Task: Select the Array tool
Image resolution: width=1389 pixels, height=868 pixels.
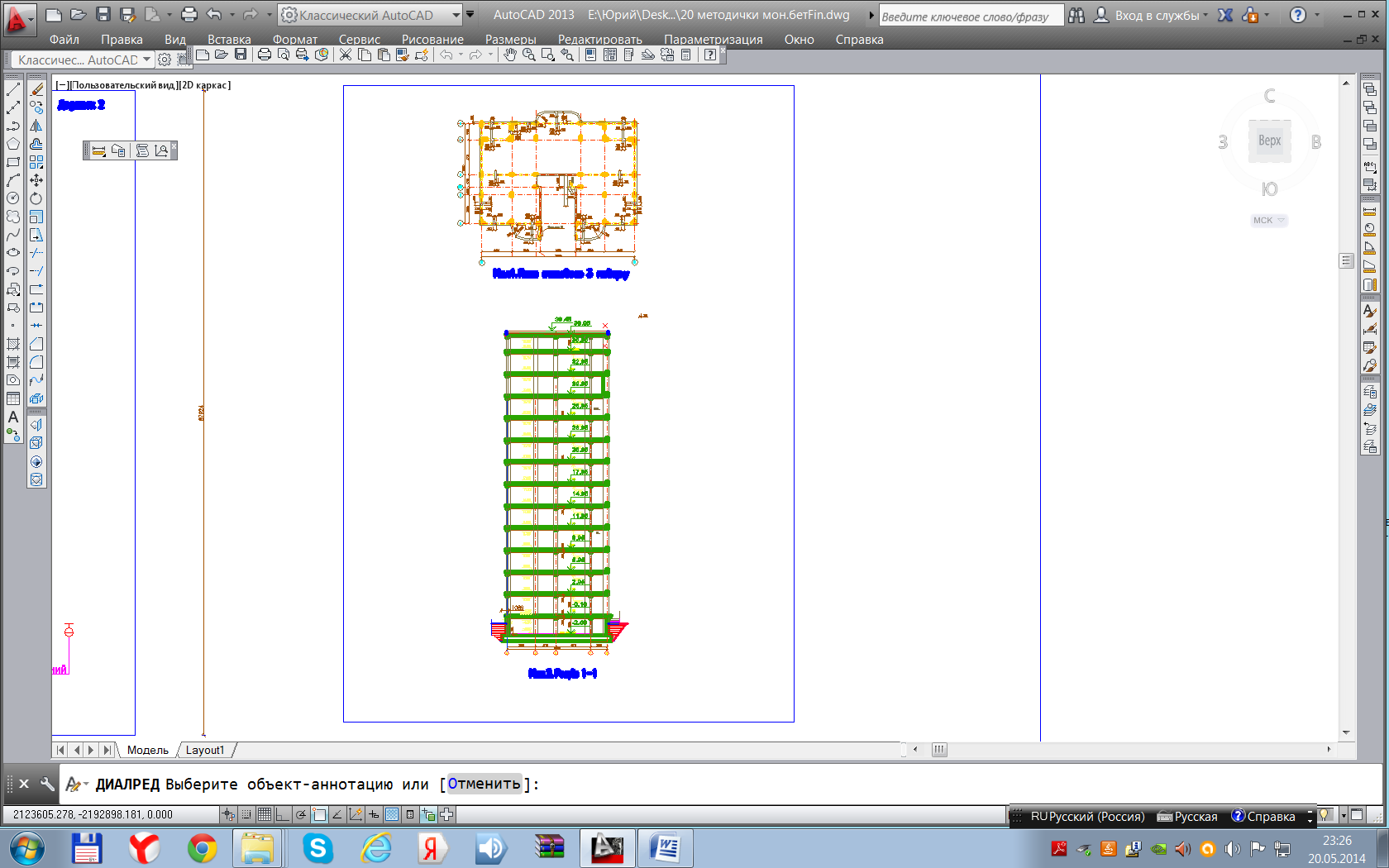Action: click(x=36, y=162)
